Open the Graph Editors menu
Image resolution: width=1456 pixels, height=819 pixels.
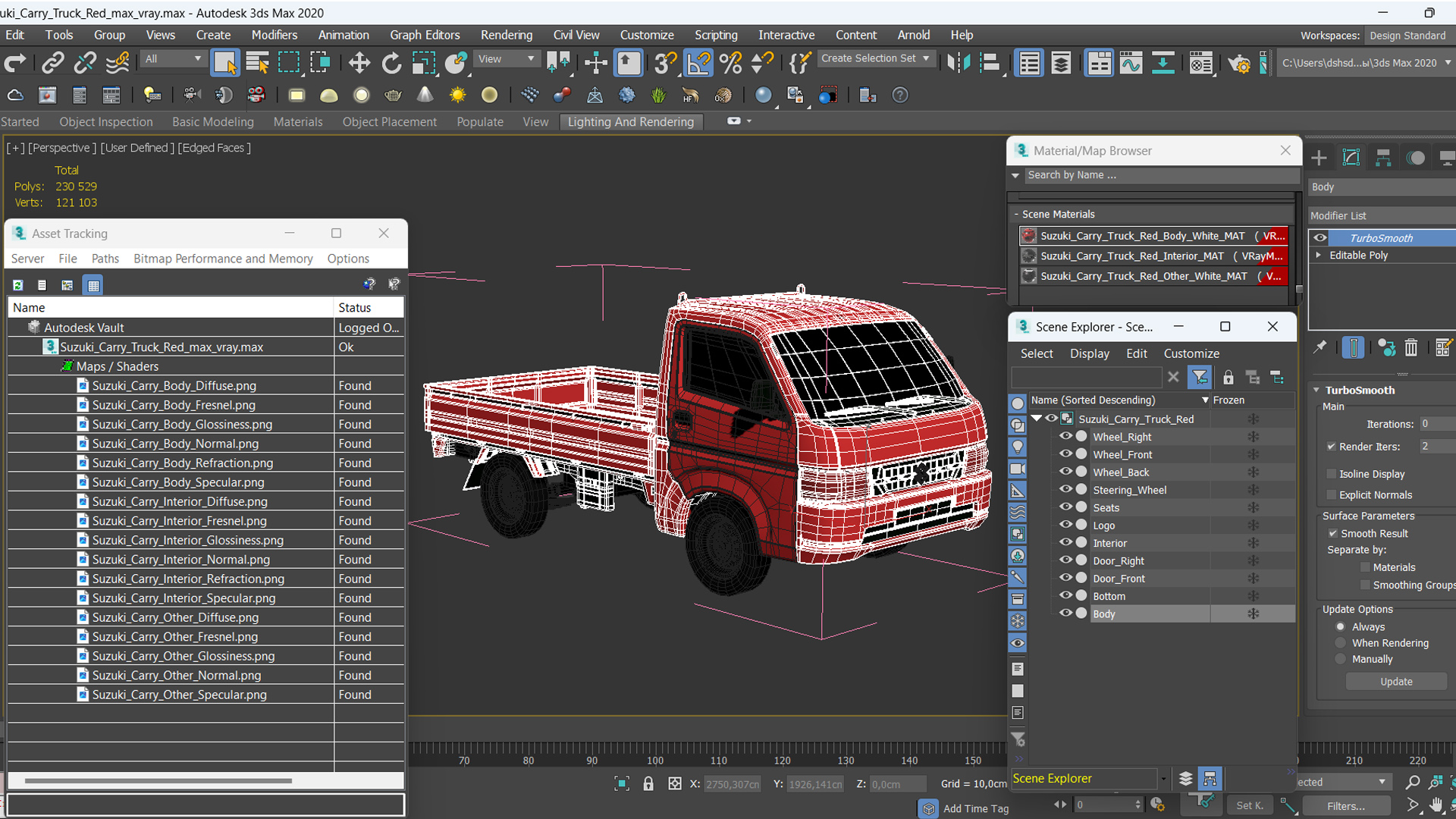425,35
